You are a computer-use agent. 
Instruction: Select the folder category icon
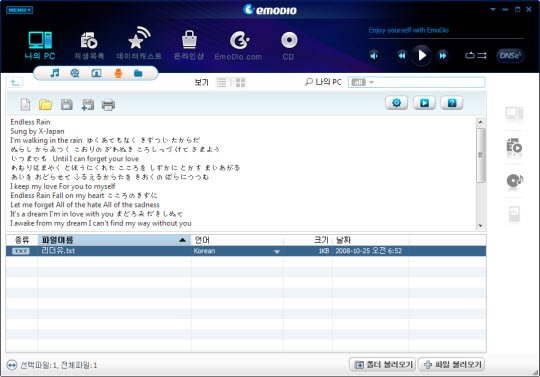138,73
